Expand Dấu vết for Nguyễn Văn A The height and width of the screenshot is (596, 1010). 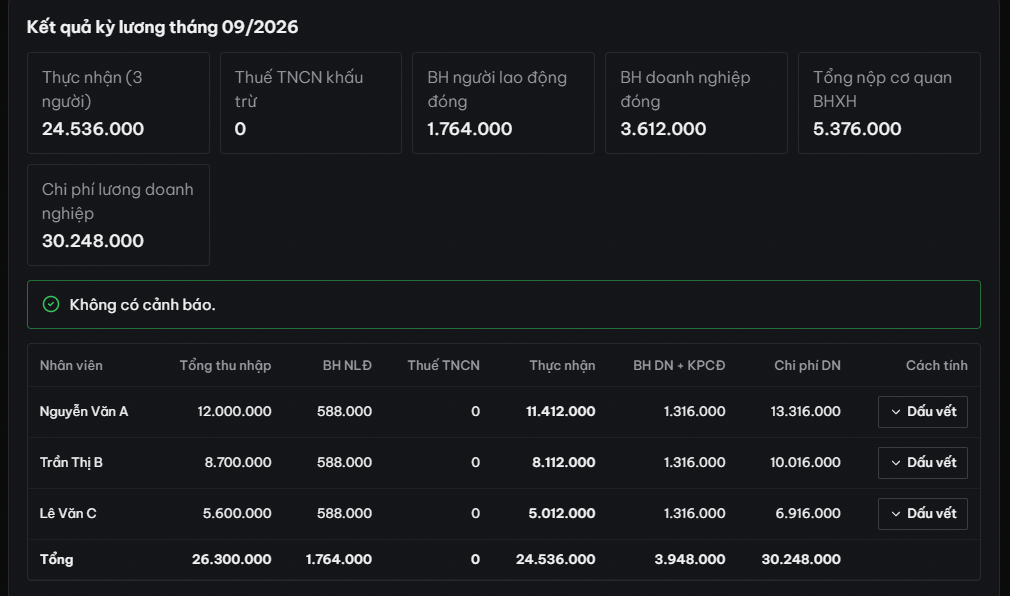click(922, 412)
